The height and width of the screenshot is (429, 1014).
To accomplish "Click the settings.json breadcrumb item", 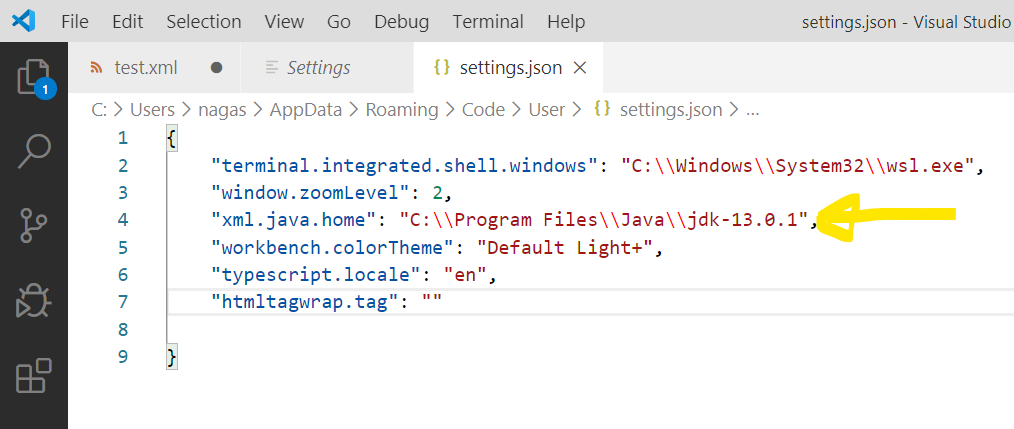I will pyautogui.click(x=669, y=110).
